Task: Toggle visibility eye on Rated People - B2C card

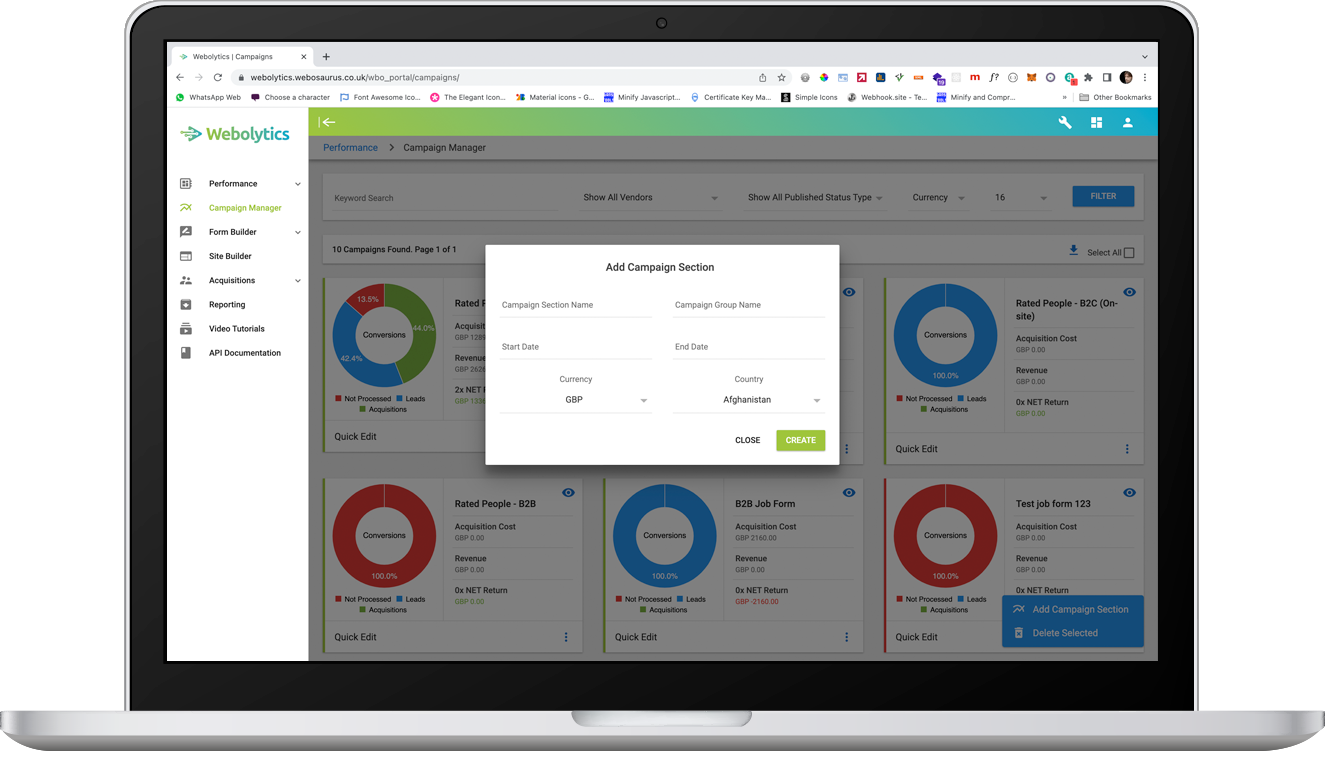Action: tap(1129, 292)
